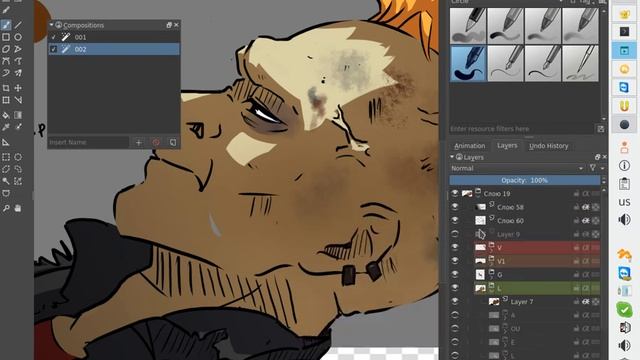This screenshot has height=360, width=640.
Task: Switch to the Layers tab
Action: click(x=507, y=145)
